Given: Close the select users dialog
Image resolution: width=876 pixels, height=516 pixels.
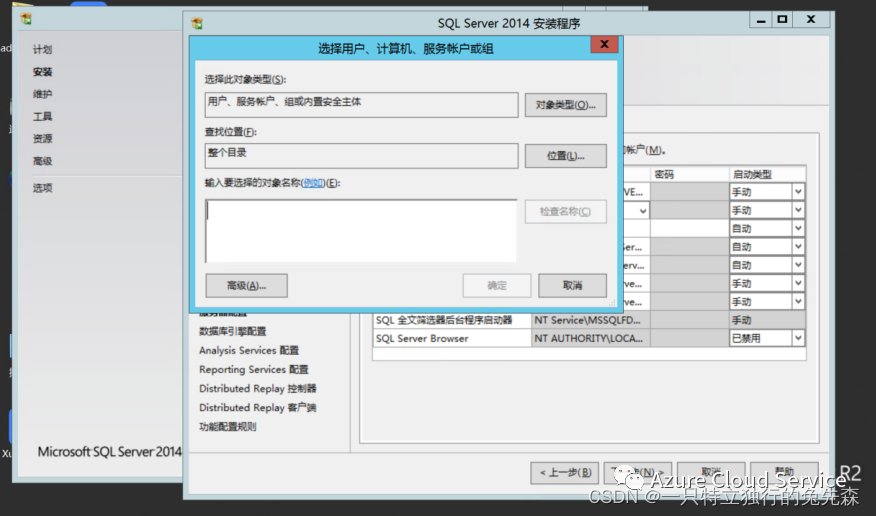Looking at the screenshot, I should pyautogui.click(x=604, y=45).
